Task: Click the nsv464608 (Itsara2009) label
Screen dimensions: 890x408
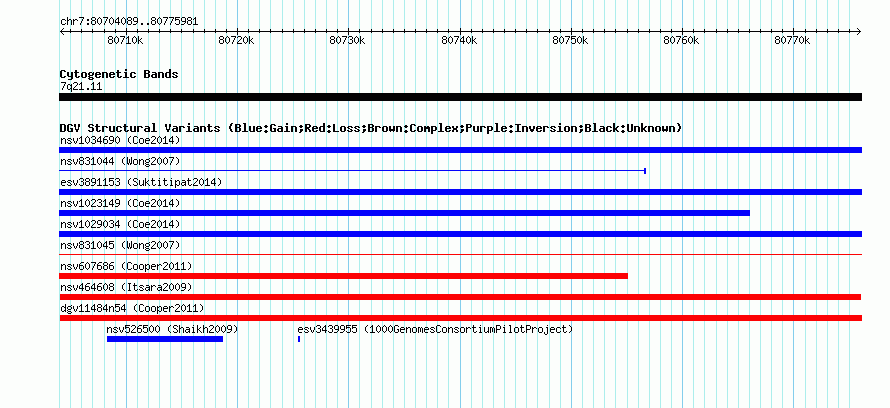Action: point(126,287)
